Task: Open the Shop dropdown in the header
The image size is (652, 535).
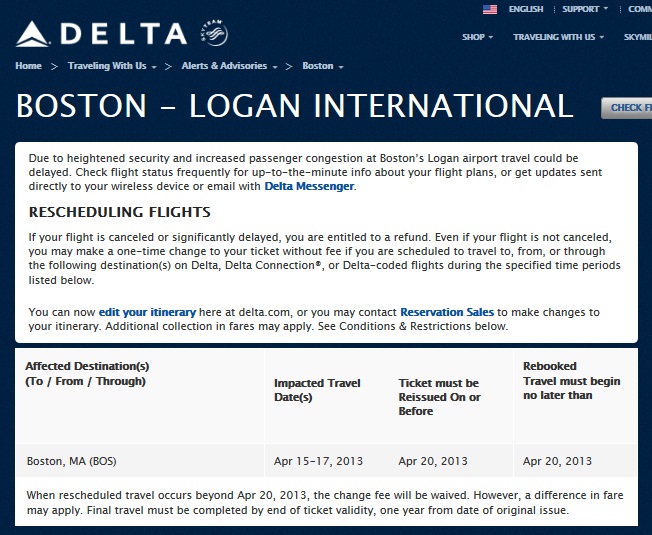Action: pos(478,37)
